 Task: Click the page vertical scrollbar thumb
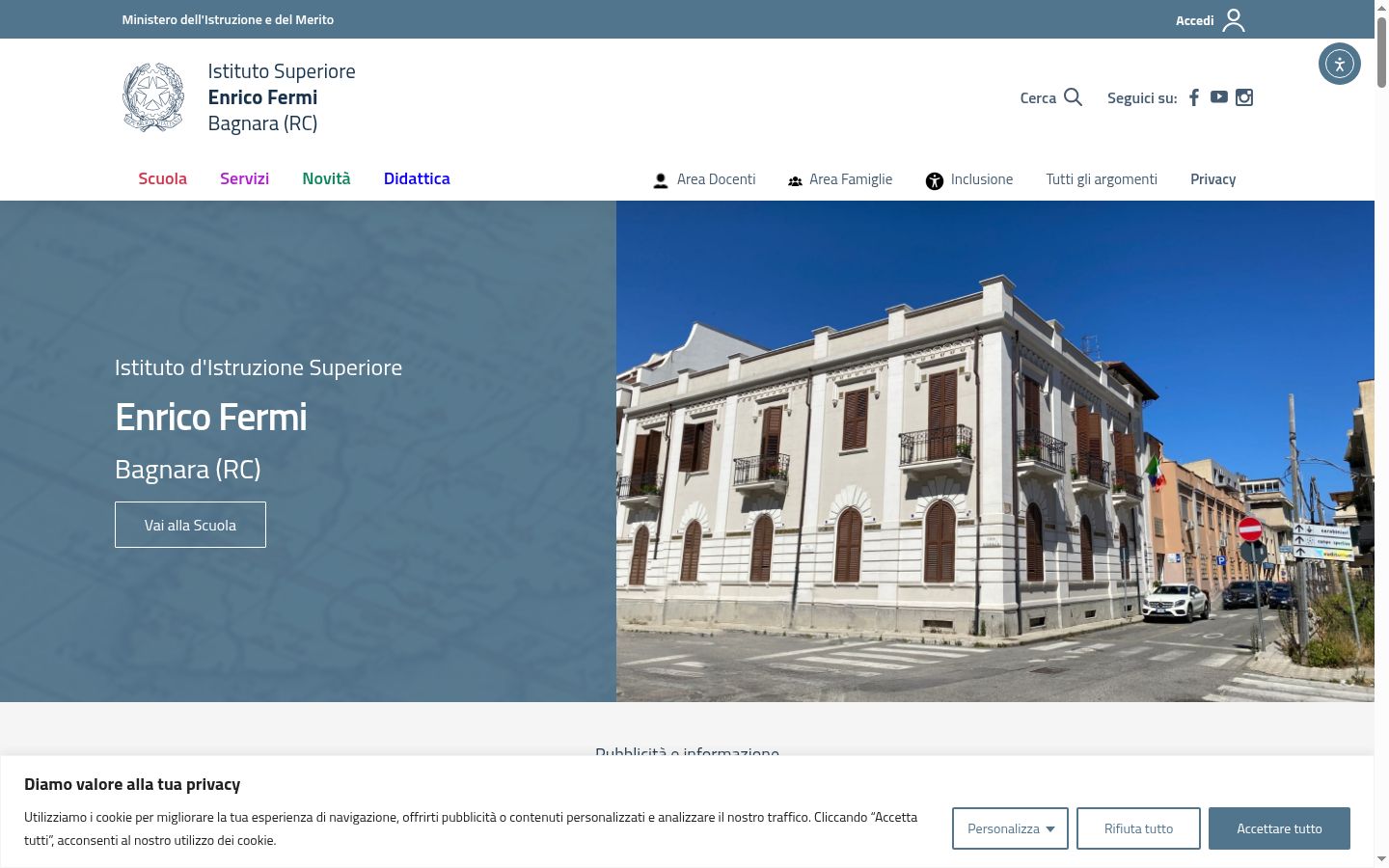click(x=1381, y=52)
